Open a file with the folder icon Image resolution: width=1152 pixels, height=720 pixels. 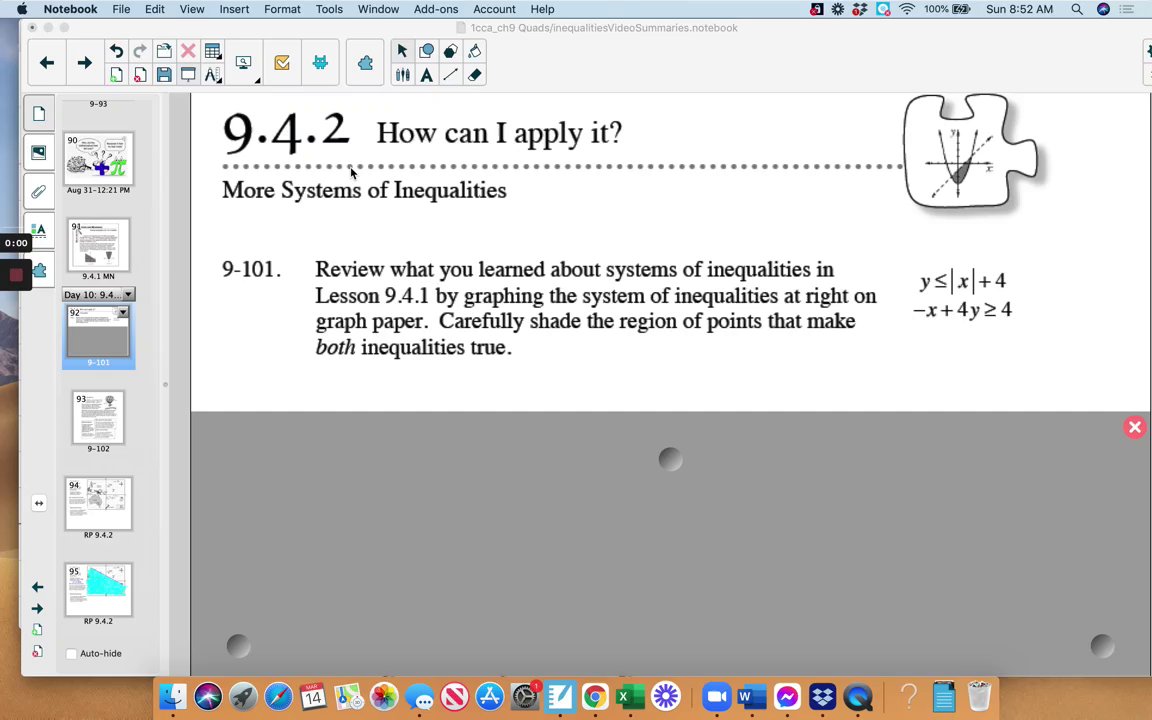[164, 51]
